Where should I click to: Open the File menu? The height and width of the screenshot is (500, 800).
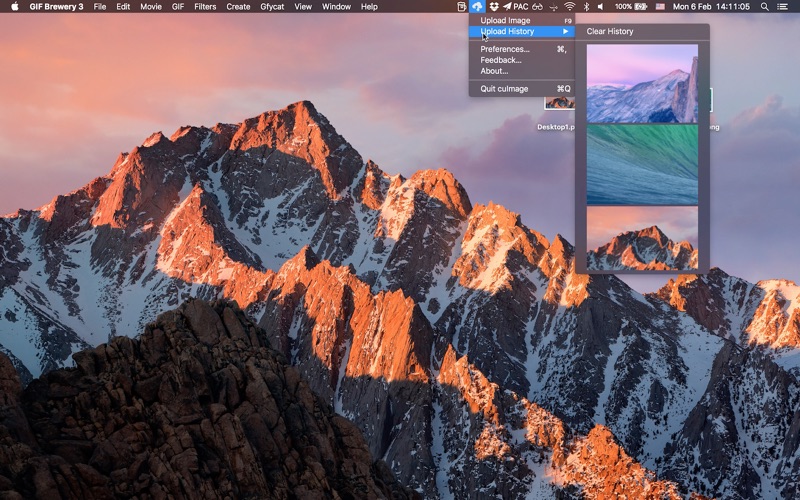pyautogui.click(x=100, y=7)
